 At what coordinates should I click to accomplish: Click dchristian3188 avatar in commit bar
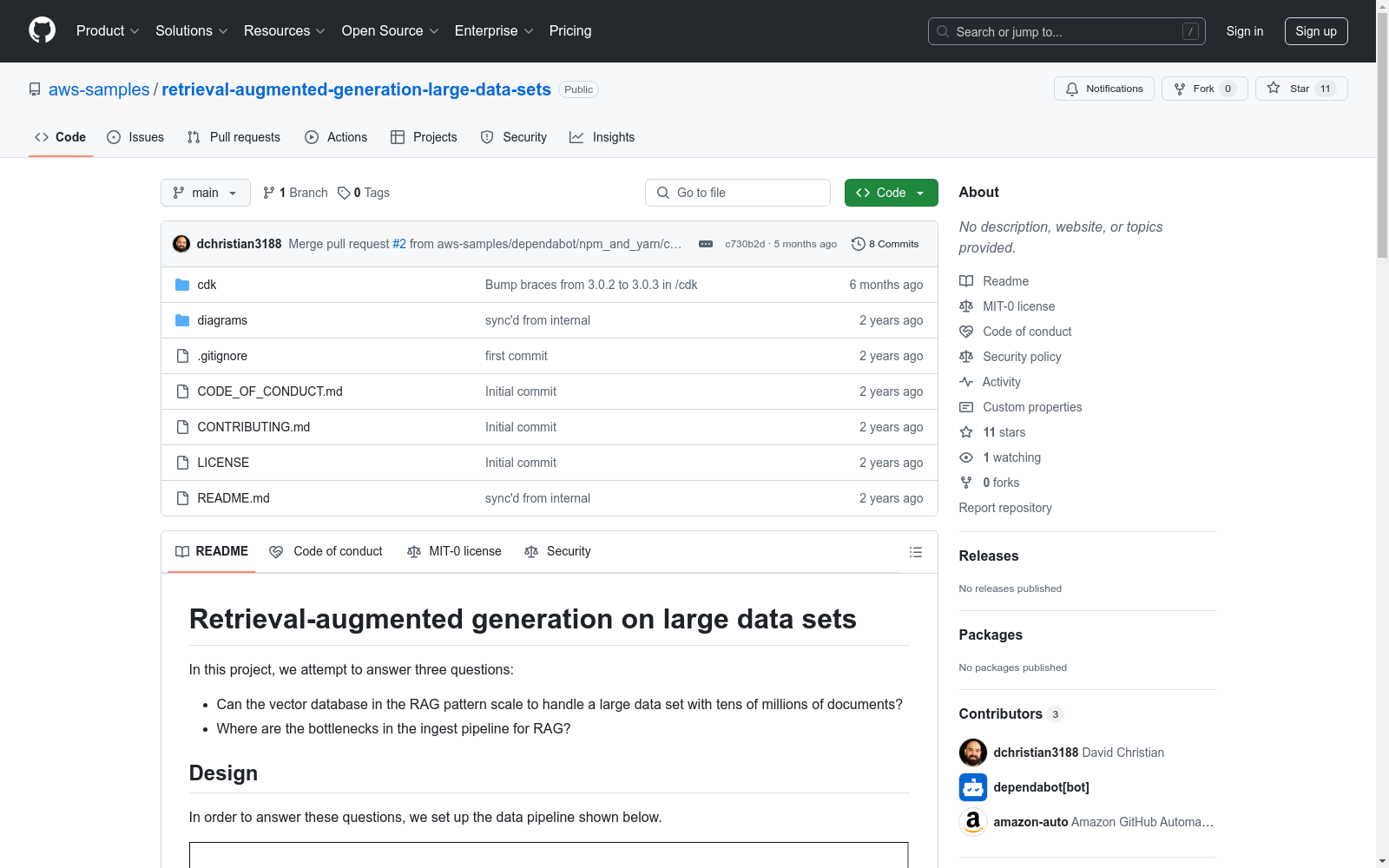coord(181,244)
